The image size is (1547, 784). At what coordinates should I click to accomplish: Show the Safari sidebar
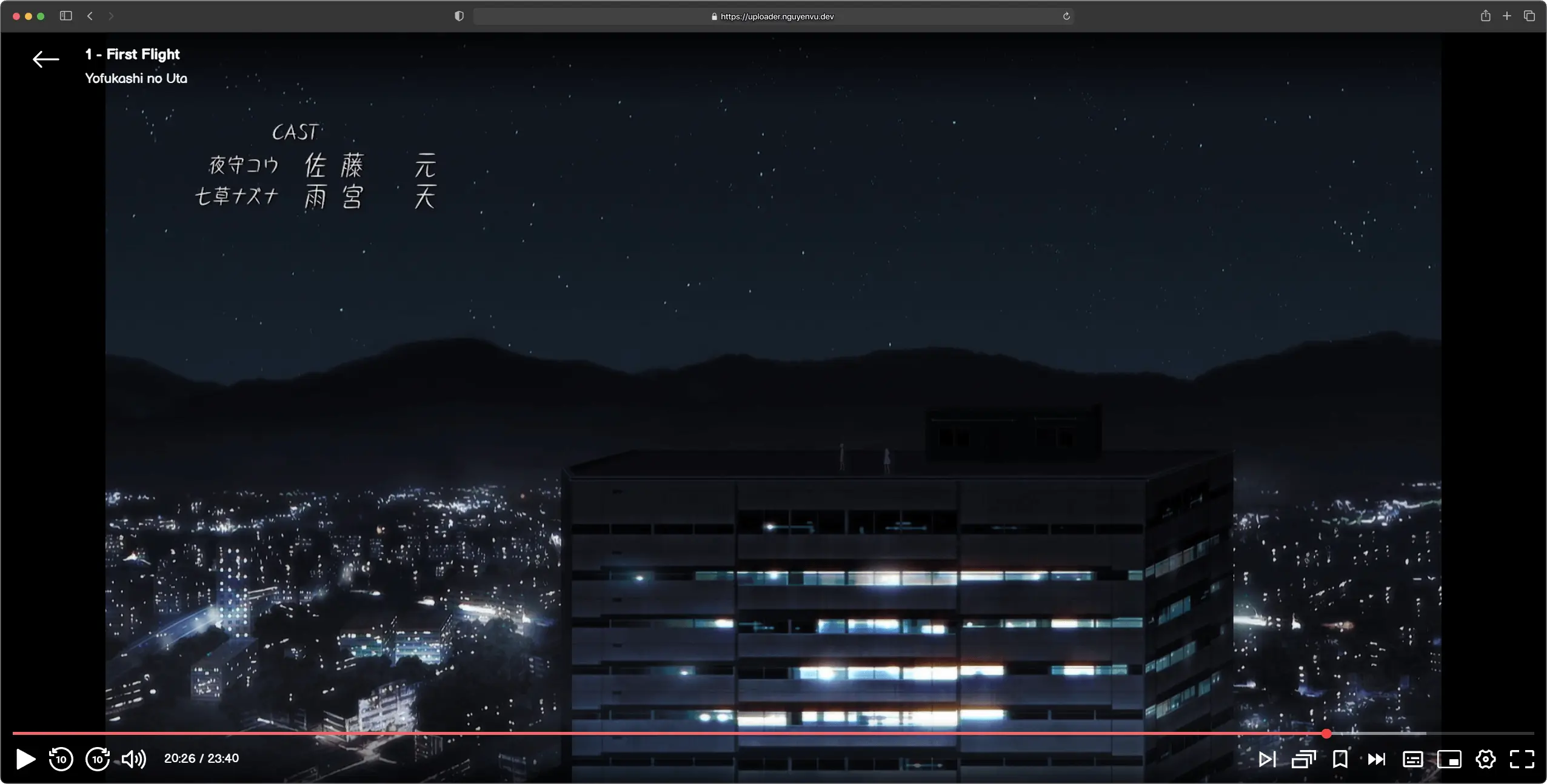[66, 16]
